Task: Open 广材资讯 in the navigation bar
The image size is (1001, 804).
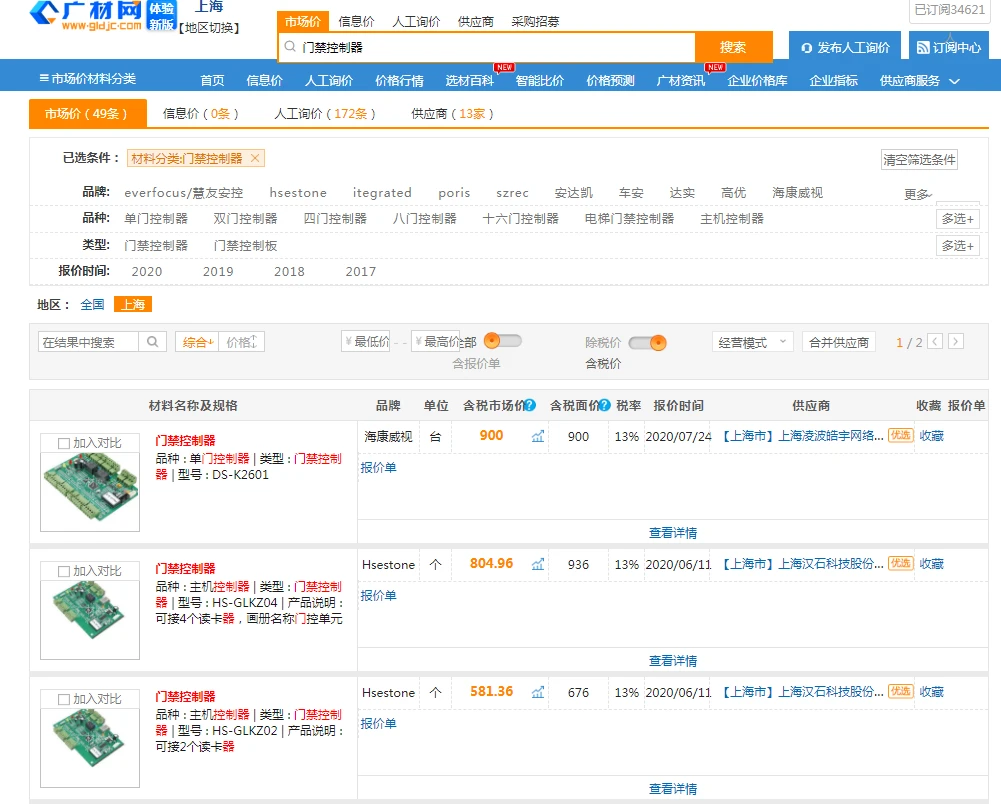Action: (681, 81)
